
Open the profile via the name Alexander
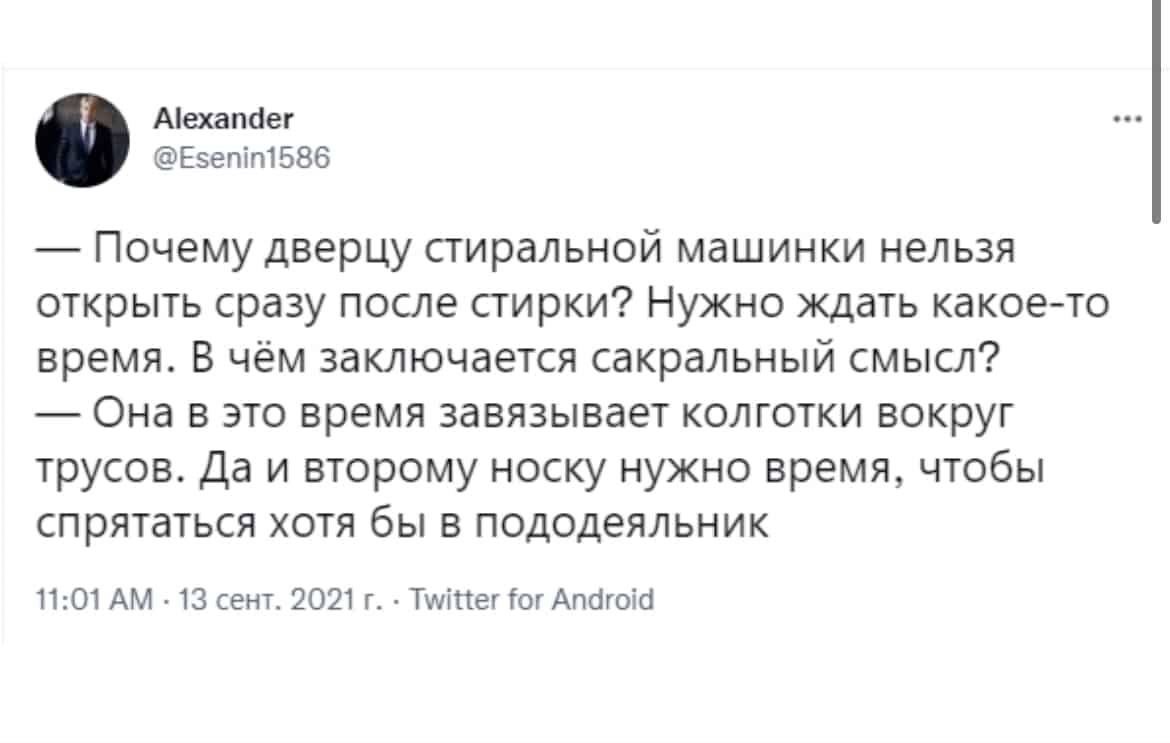223,118
